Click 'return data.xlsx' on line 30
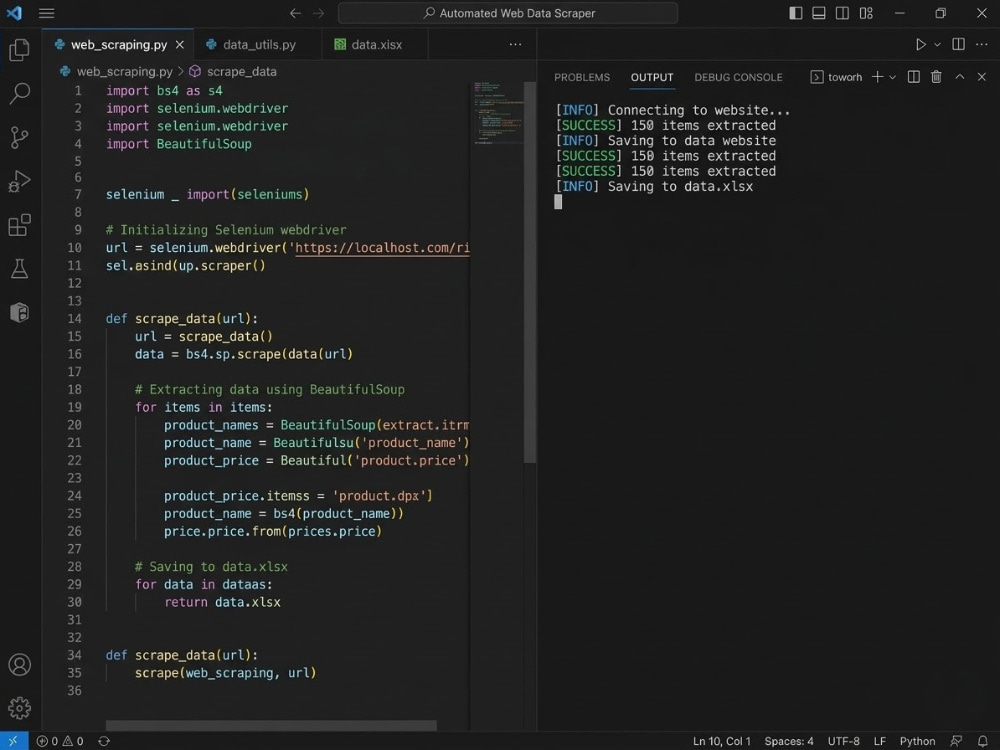1000x750 pixels. (222, 602)
